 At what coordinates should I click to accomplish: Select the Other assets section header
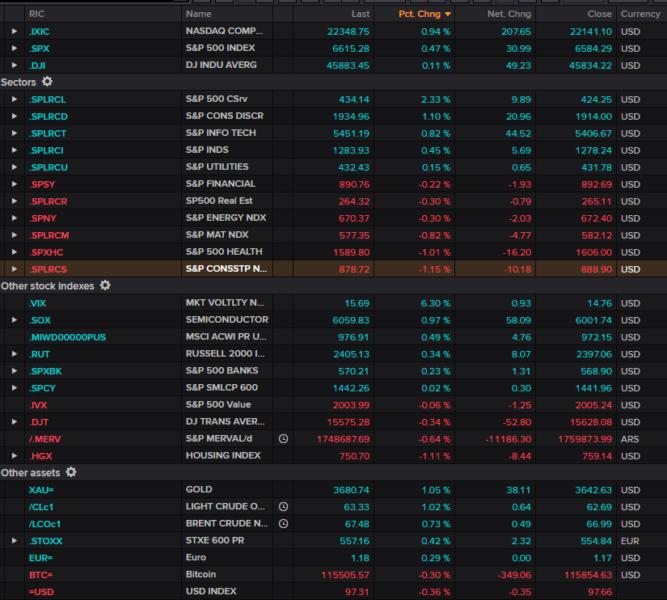tap(30, 473)
